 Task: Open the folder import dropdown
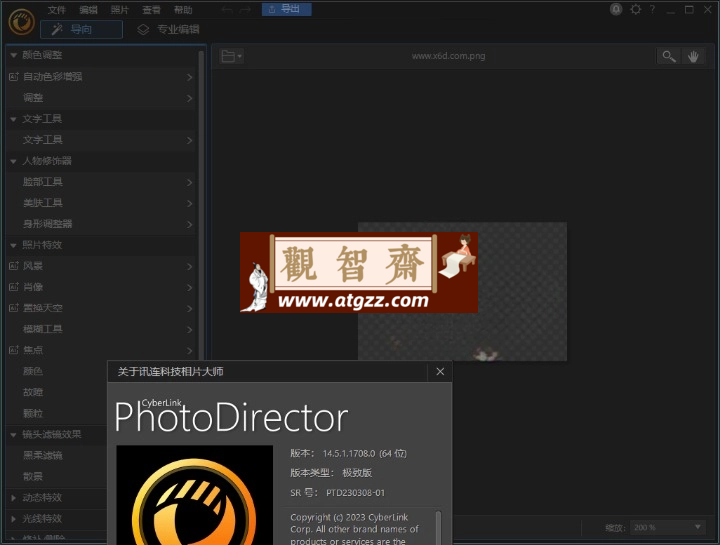click(231, 56)
